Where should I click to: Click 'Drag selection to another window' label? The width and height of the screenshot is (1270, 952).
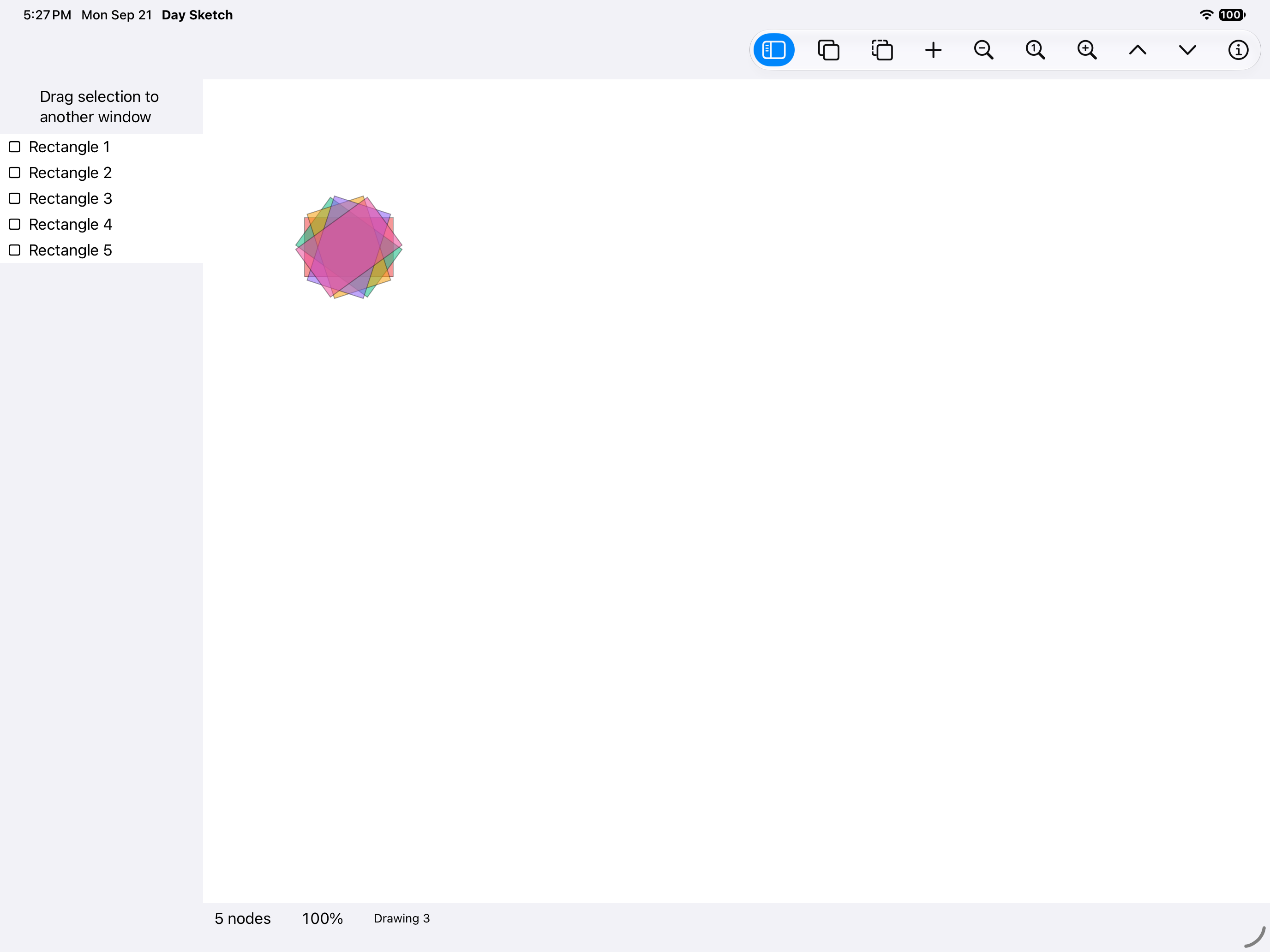(99, 107)
